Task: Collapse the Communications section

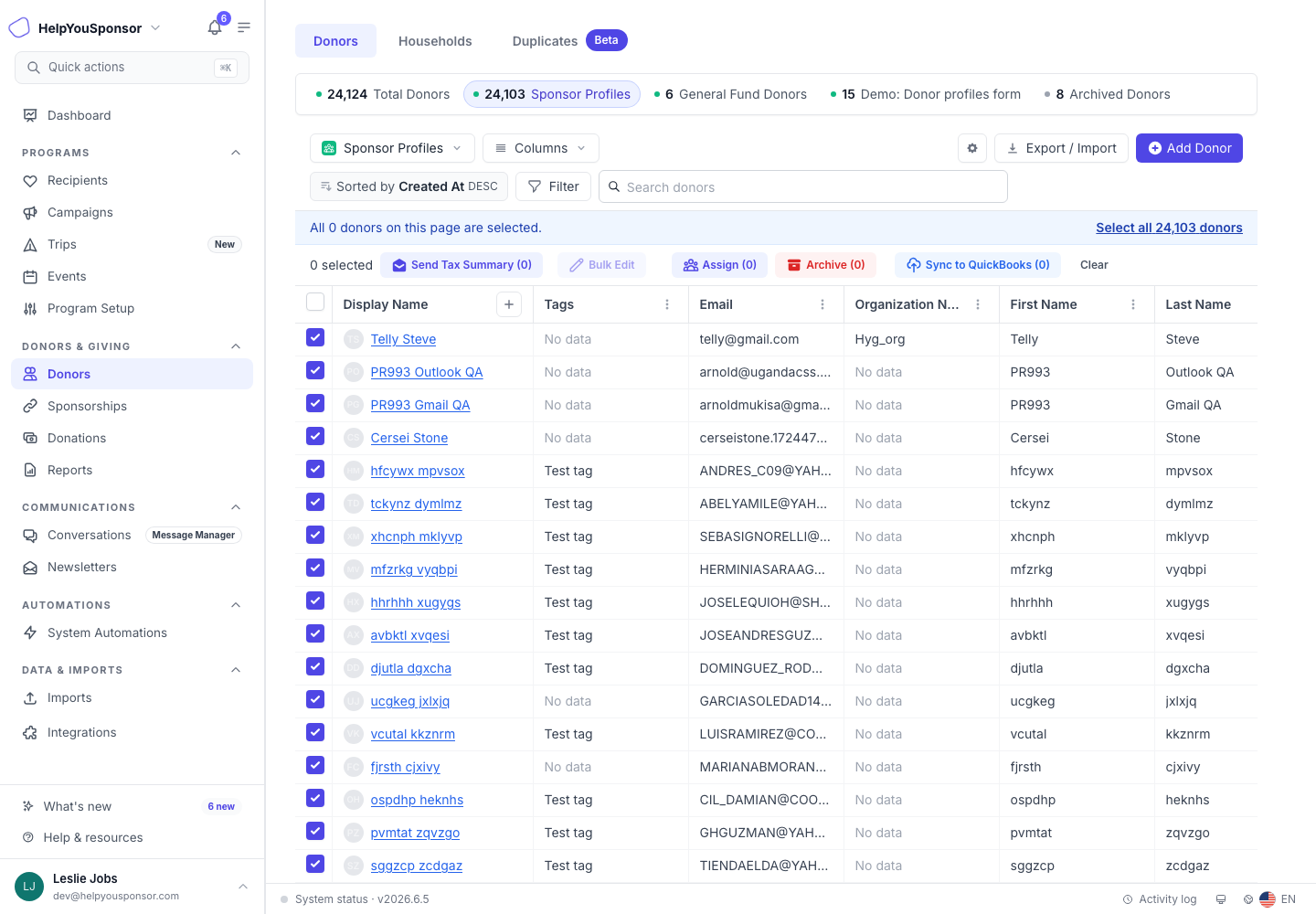Action: tap(236, 507)
